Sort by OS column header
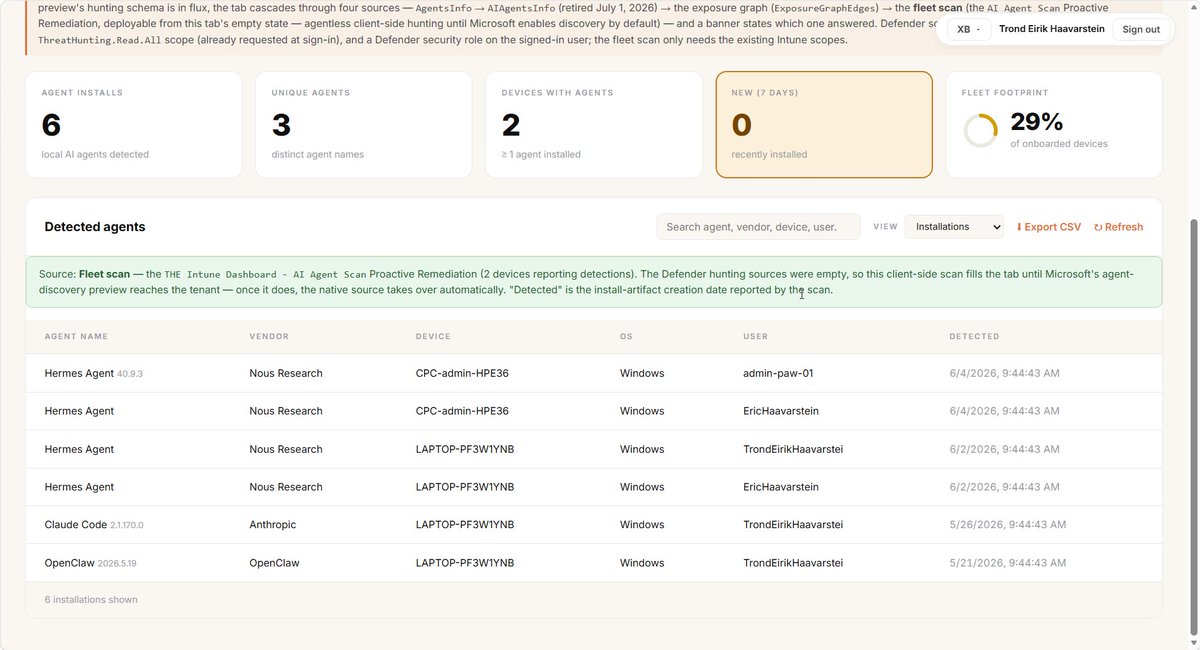Viewport: 1200px width, 650px height. click(626, 336)
